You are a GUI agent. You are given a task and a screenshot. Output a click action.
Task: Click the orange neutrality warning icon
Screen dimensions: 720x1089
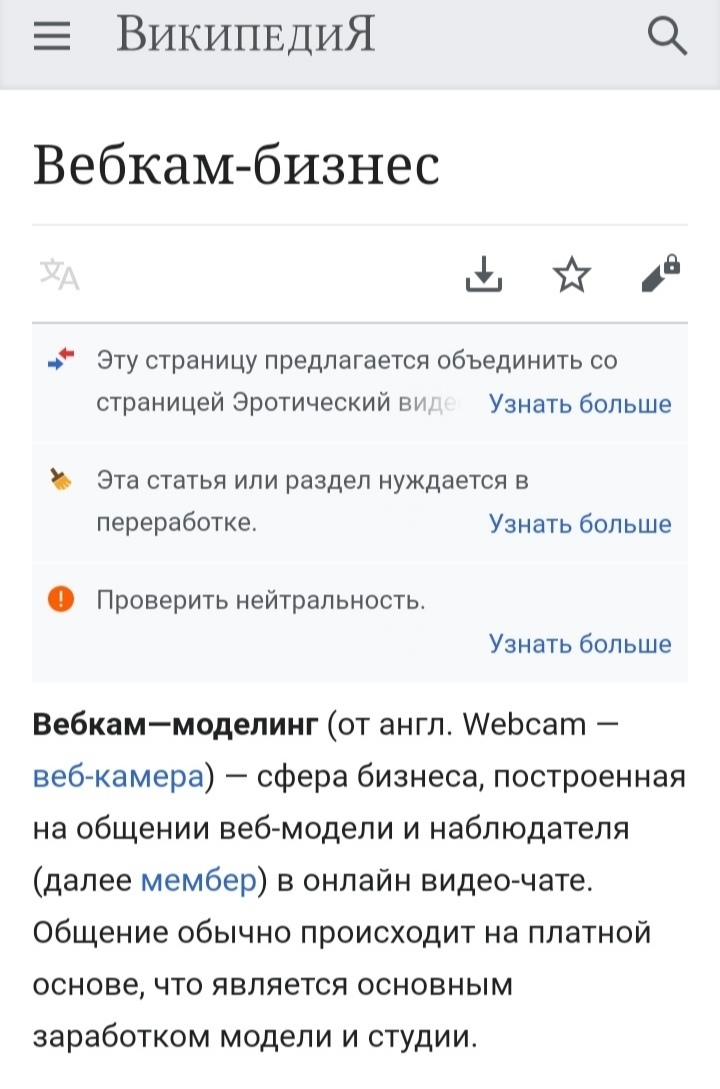[61, 600]
